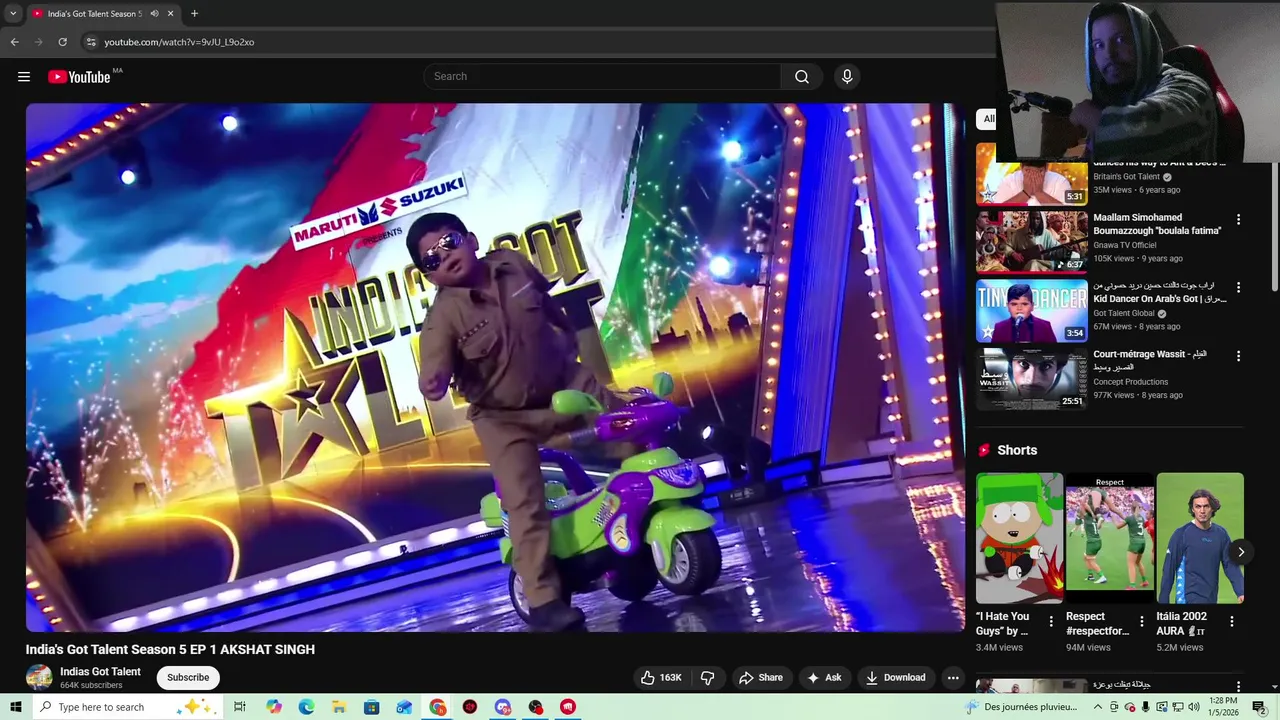The height and width of the screenshot is (720, 1280).
Task: View site information icon in address bar
Action: click(90, 42)
